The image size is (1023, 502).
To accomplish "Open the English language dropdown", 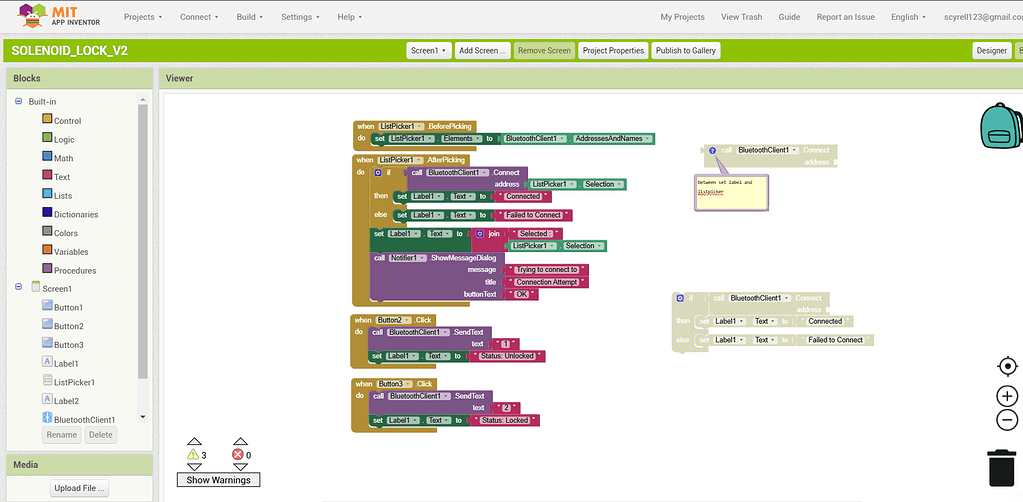I will (x=908, y=17).
